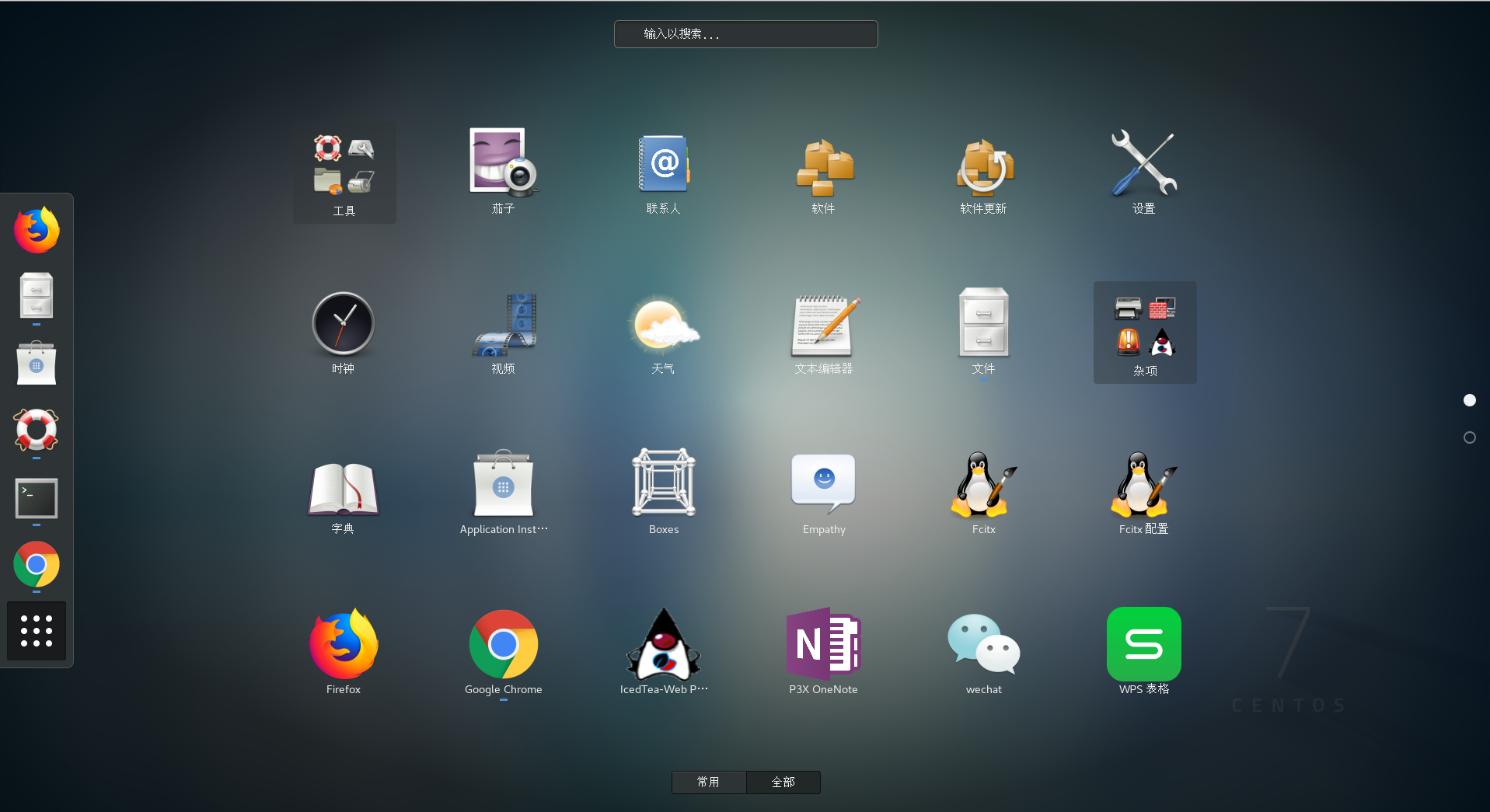Open the 天气 weather app
1490x812 pixels.
663,333
